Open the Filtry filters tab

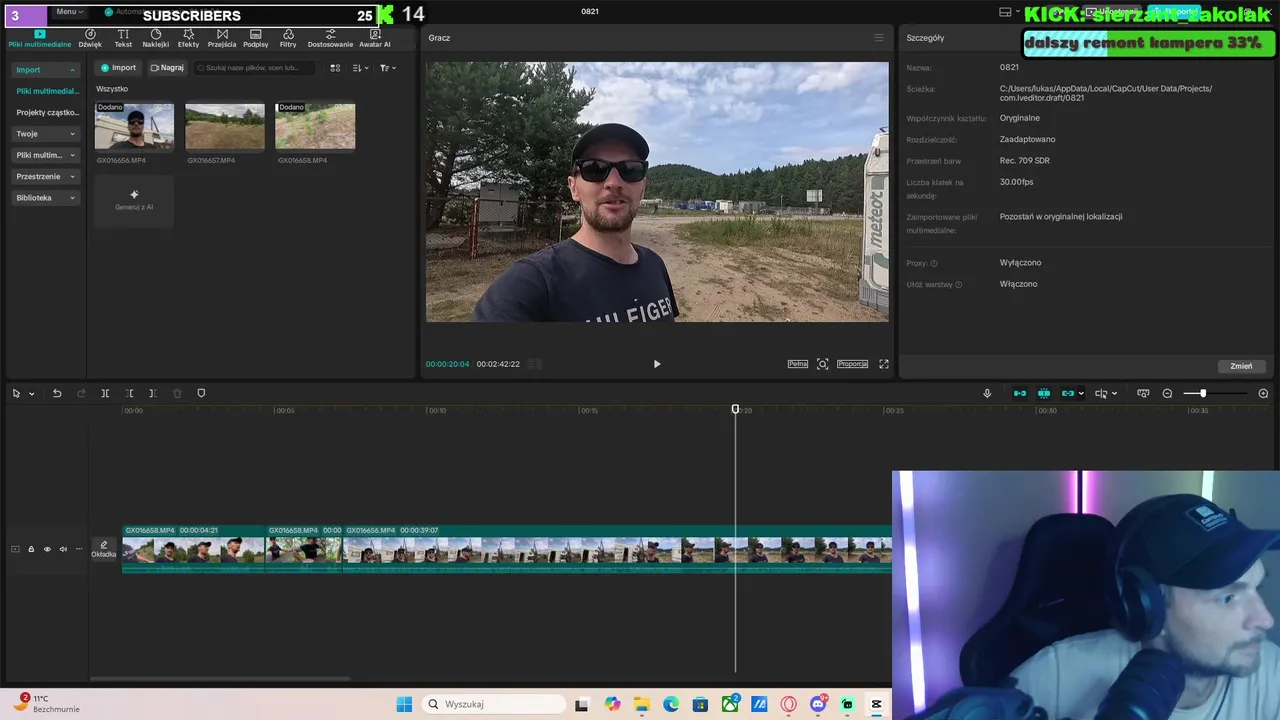288,38
